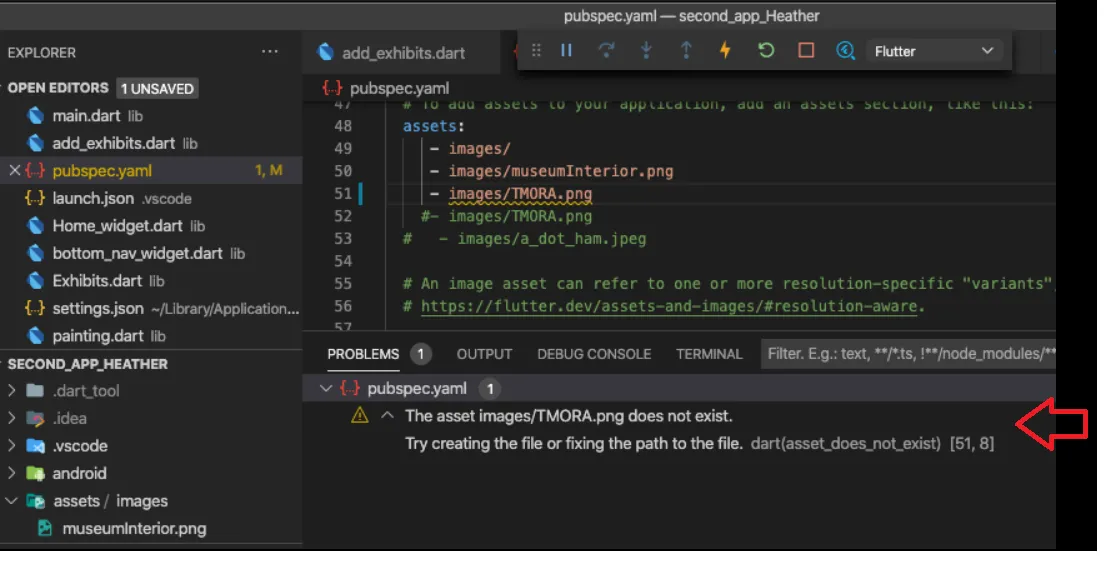Open the flutter.dev assets-and-images link
Image resolution: width=1112 pixels, height=561 pixels.
(x=669, y=306)
